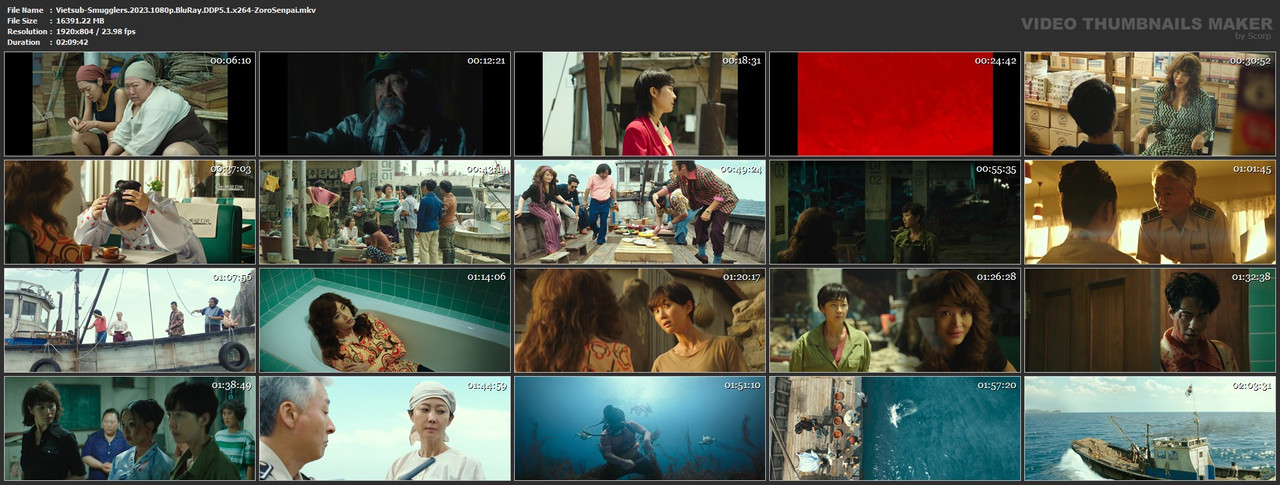
Task: Open the thumbnail stamped 00:18:31
Action: coord(640,104)
